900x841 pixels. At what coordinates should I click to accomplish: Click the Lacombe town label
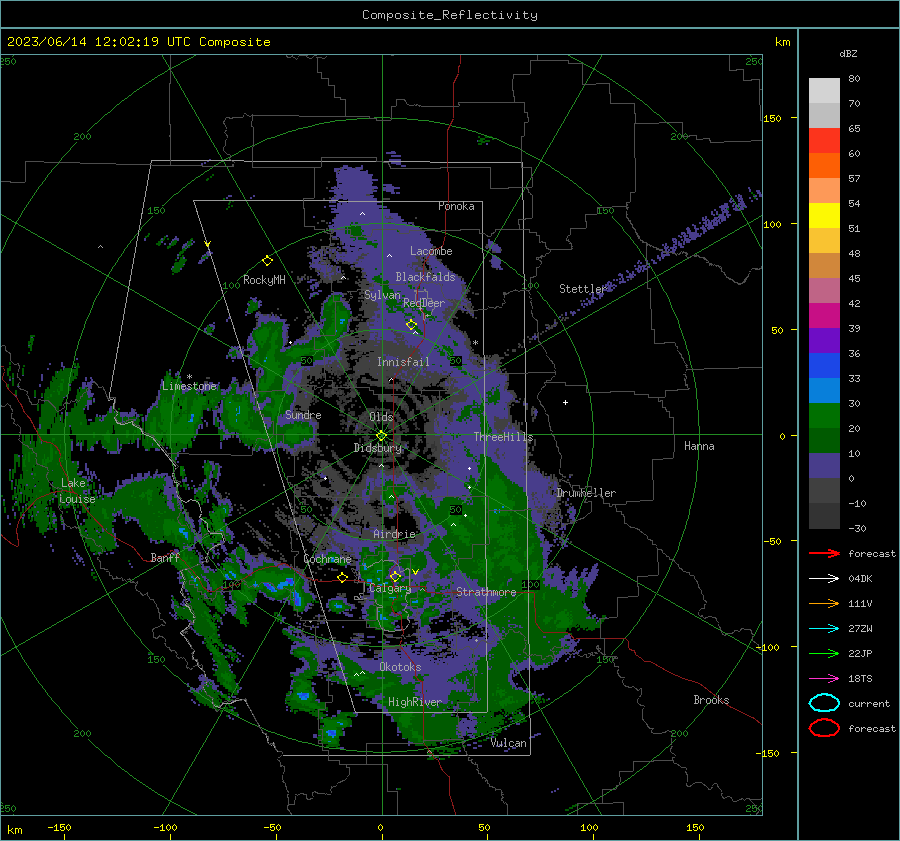[x=431, y=251]
